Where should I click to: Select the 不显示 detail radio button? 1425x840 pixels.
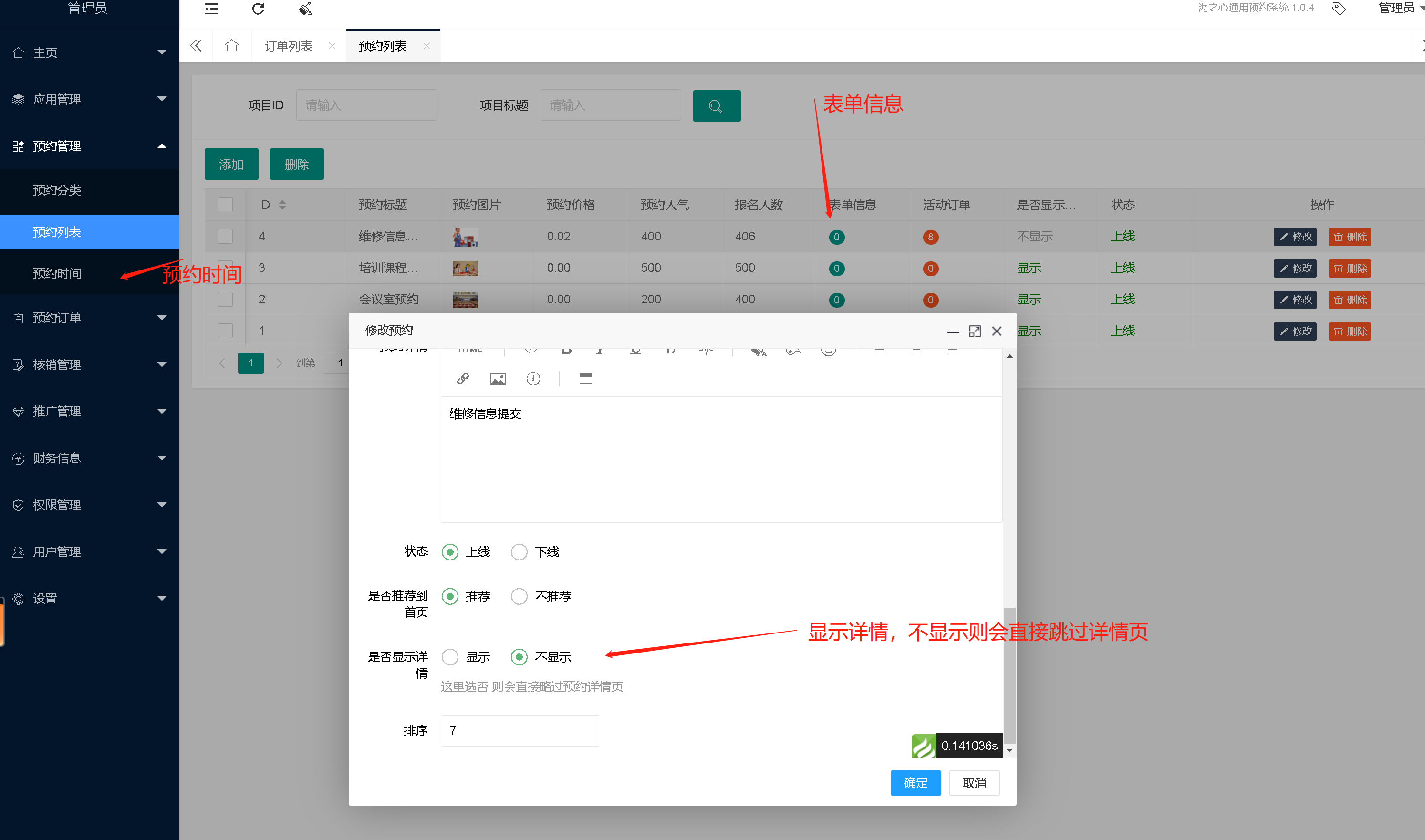519,657
